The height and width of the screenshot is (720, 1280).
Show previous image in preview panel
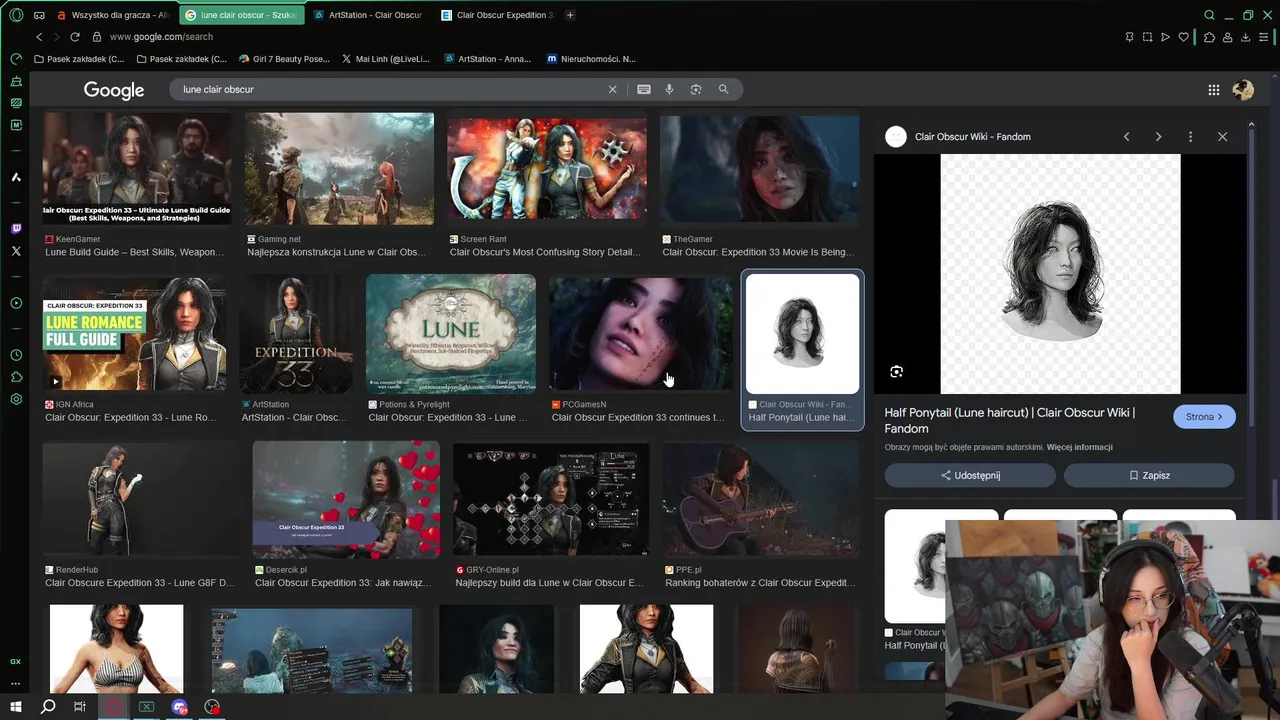pyautogui.click(x=1126, y=137)
